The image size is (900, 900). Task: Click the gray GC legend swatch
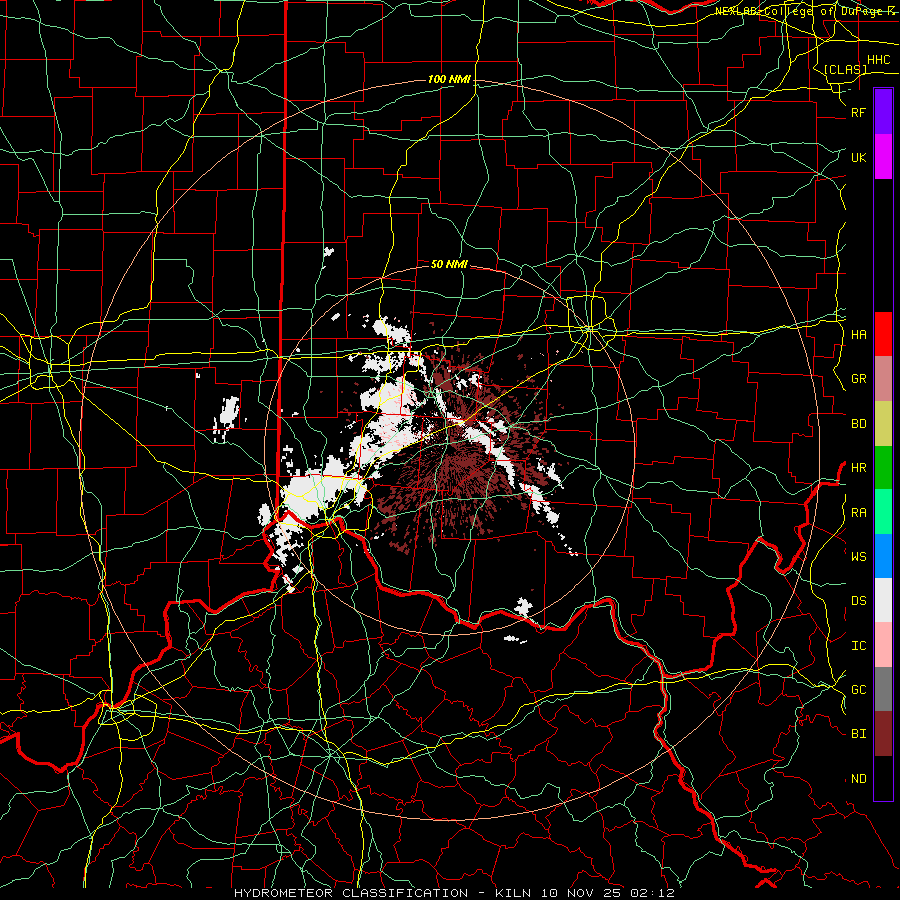coord(883,689)
